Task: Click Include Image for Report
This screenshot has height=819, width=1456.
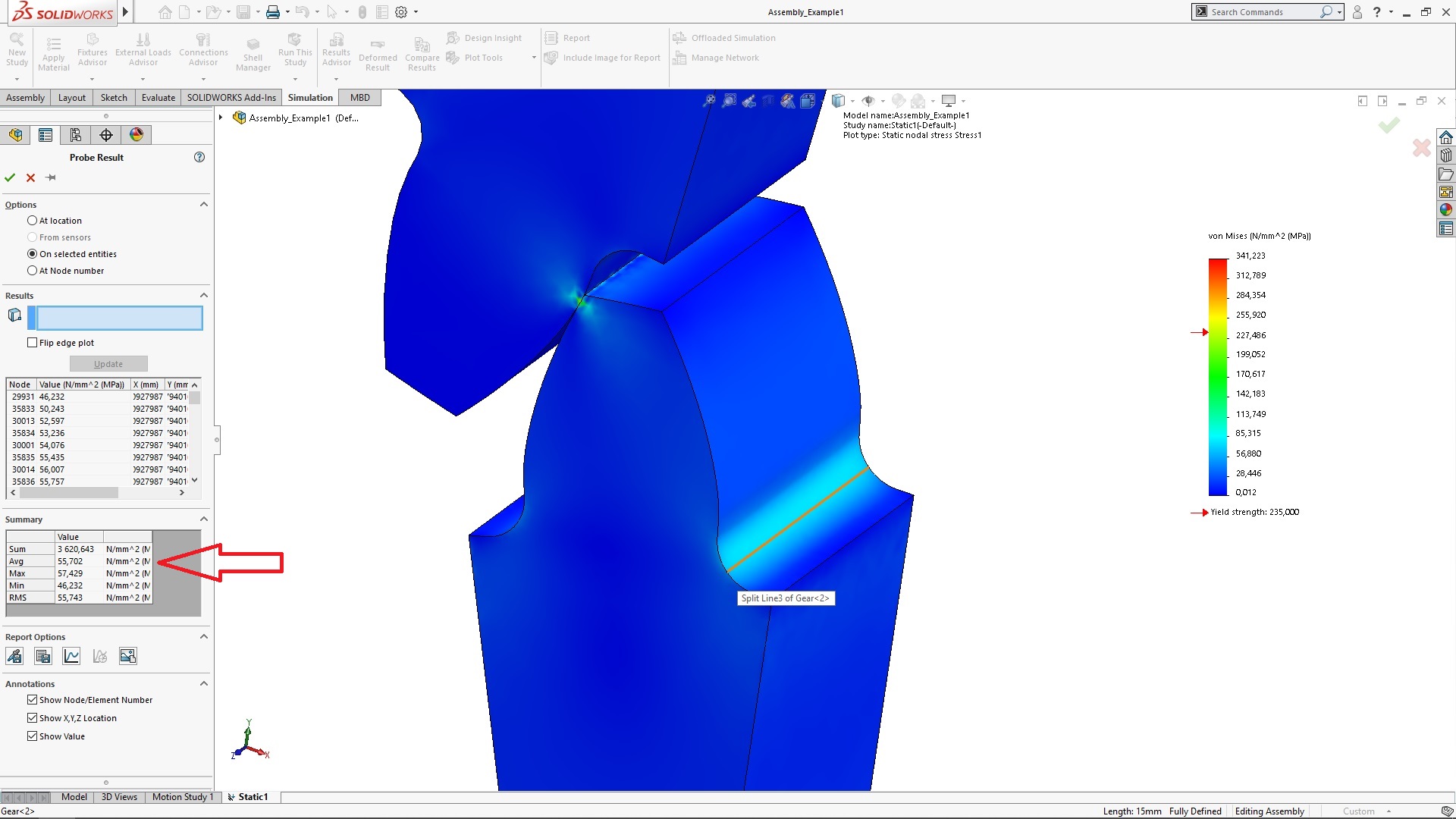Action: click(x=603, y=58)
